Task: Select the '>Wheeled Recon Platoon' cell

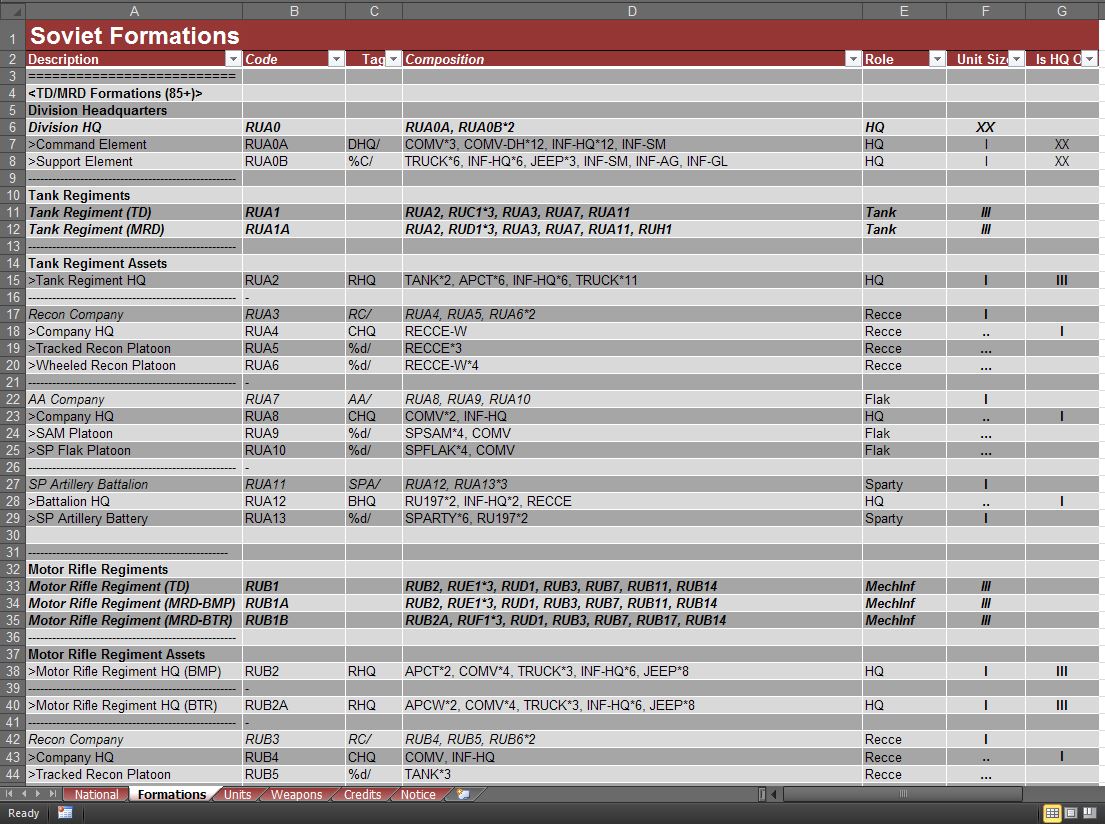Action: coord(134,365)
